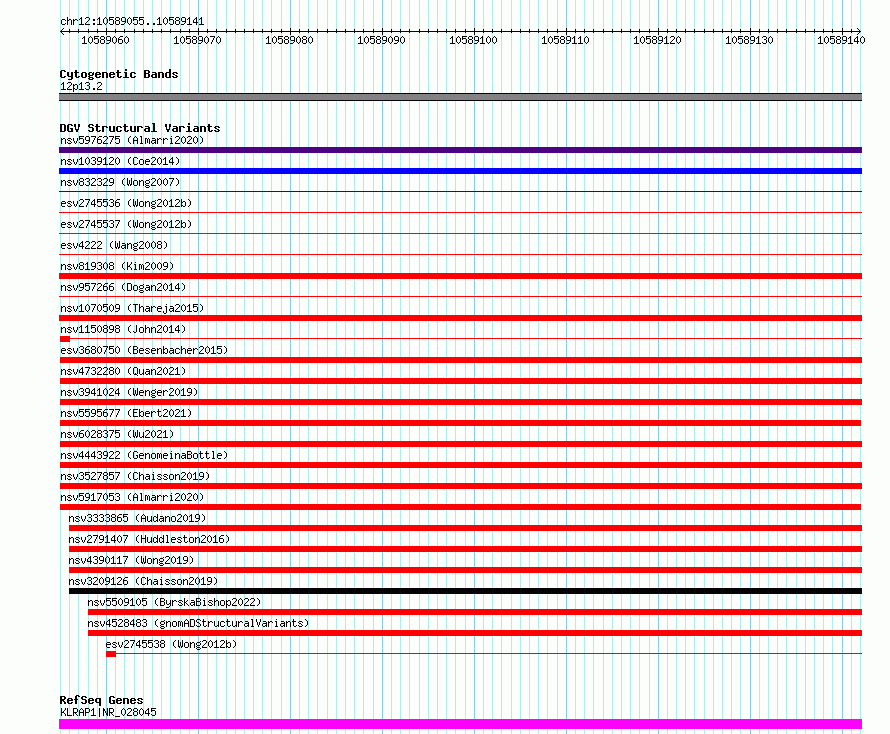Screen dimensions: 890x734
Task: Click ruler position 10589070
Action: (x=198, y=40)
